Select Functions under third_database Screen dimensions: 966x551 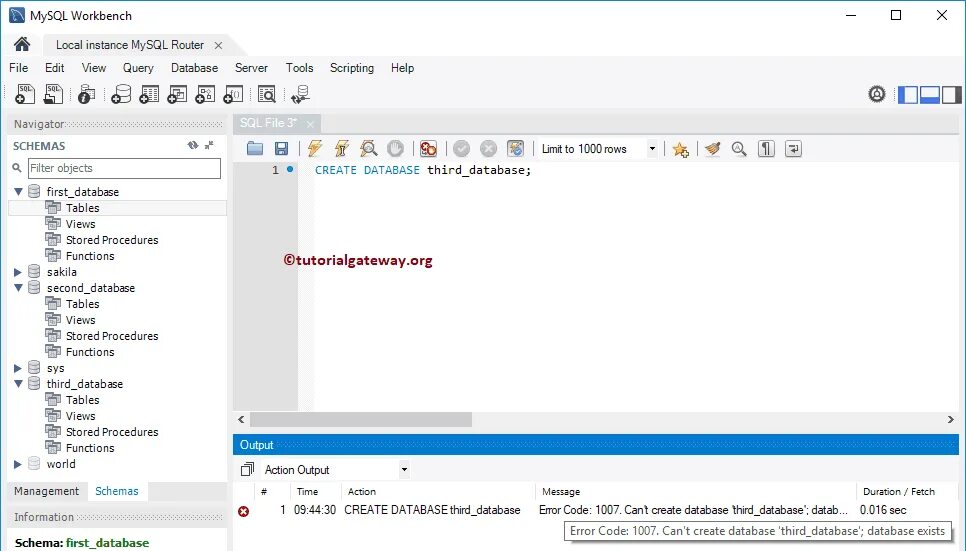pos(90,448)
